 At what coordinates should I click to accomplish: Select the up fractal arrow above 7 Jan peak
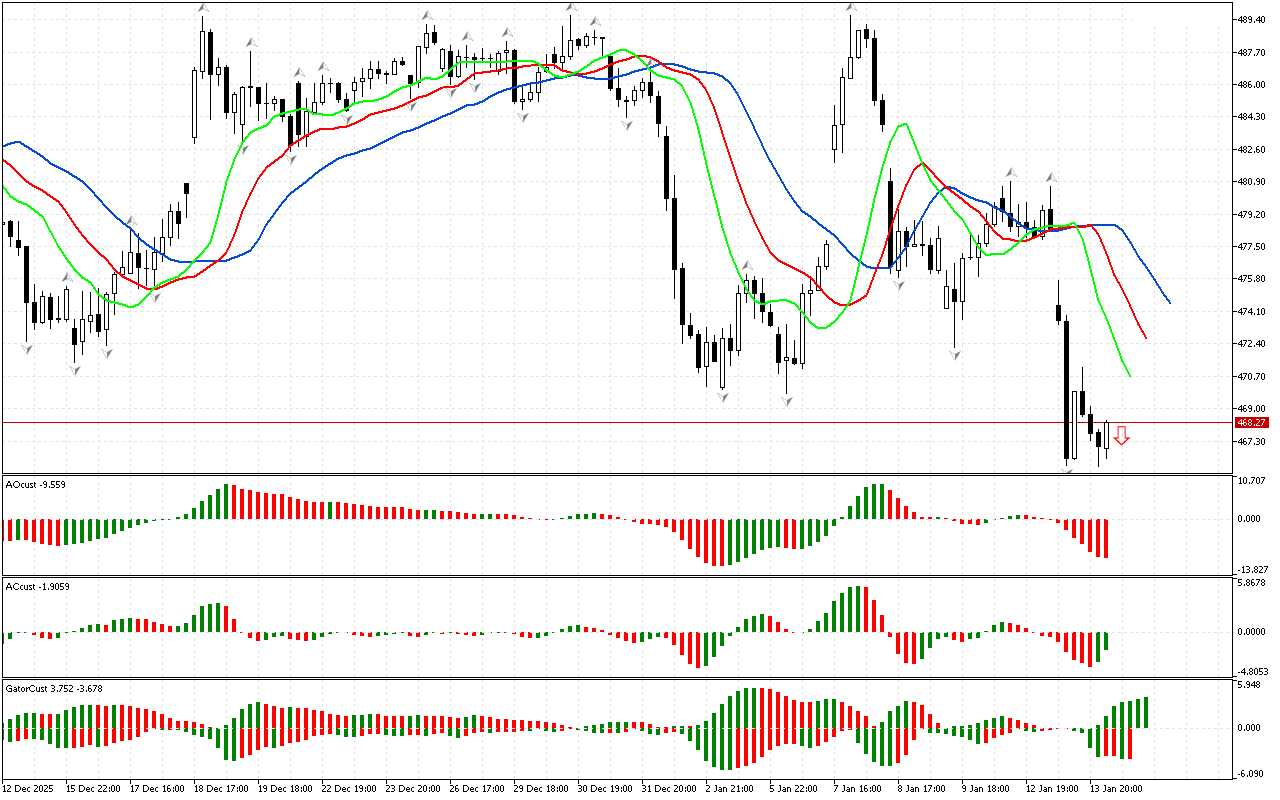point(851,9)
